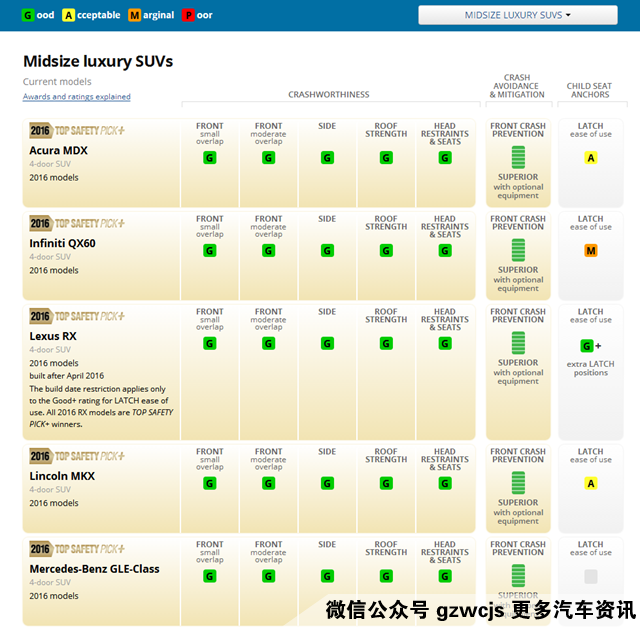
Task: Click Lincoln MKX head restraints G icon
Action: tap(445, 484)
